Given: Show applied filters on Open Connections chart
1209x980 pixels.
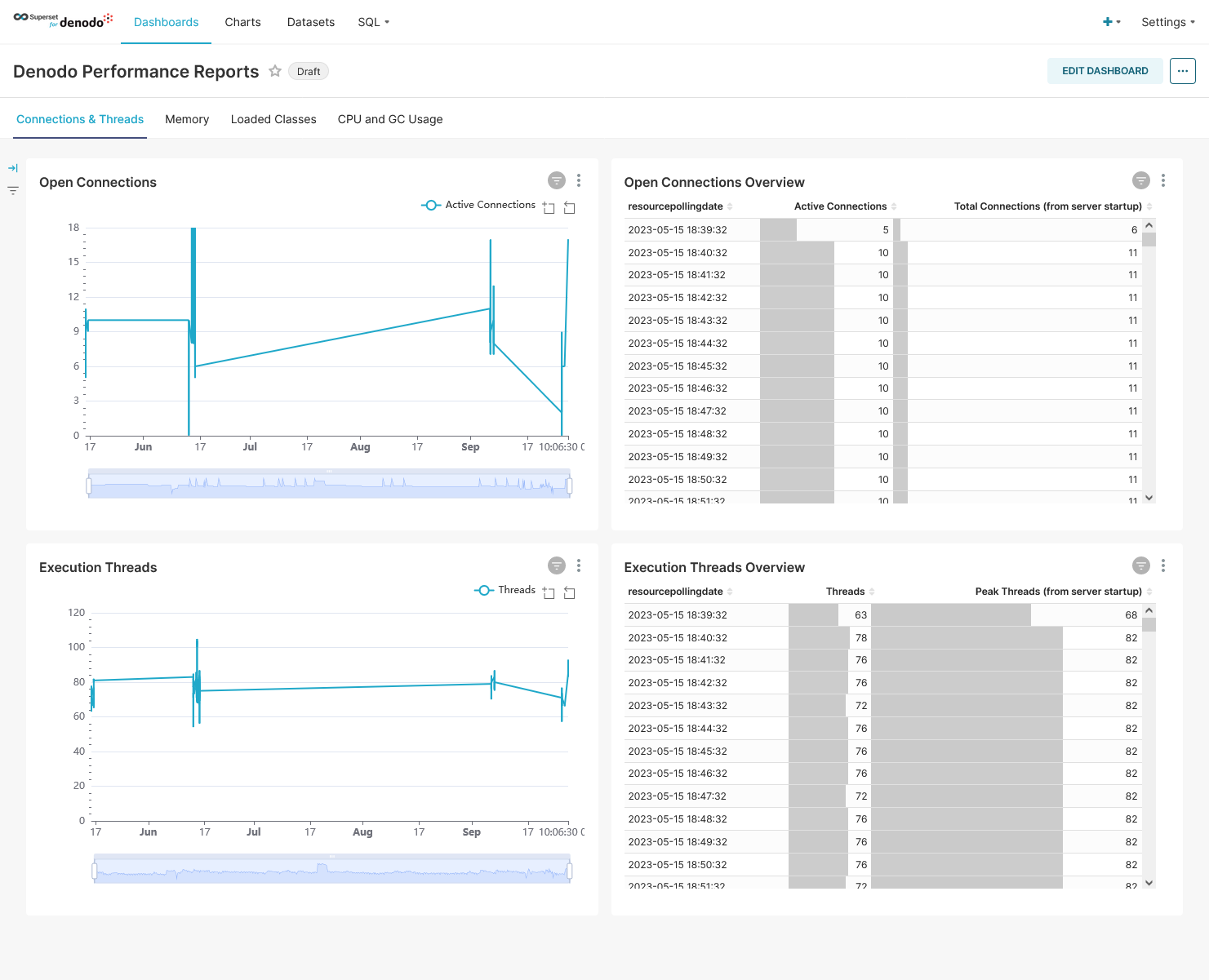Looking at the screenshot, I should tap(557, 180).
